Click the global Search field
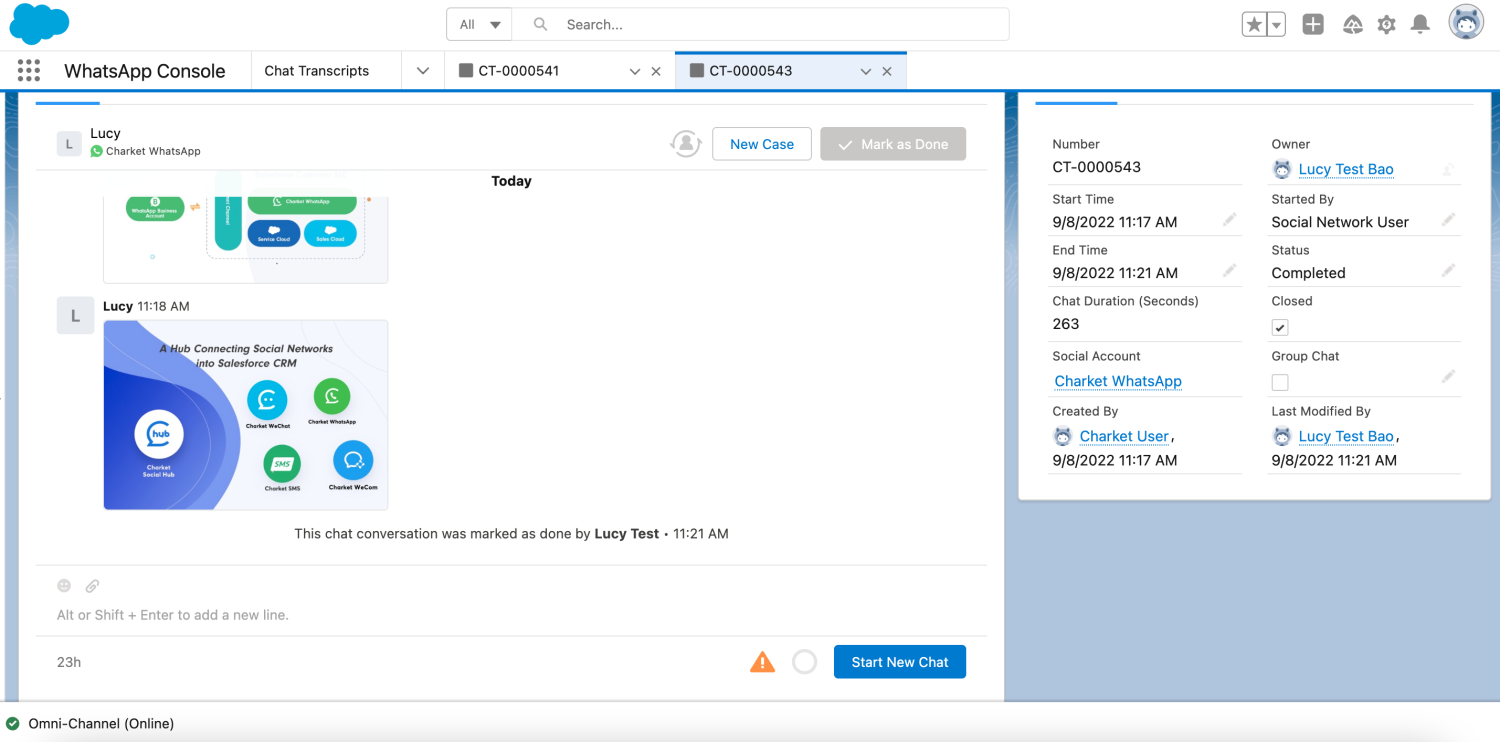 pos(760,24)
